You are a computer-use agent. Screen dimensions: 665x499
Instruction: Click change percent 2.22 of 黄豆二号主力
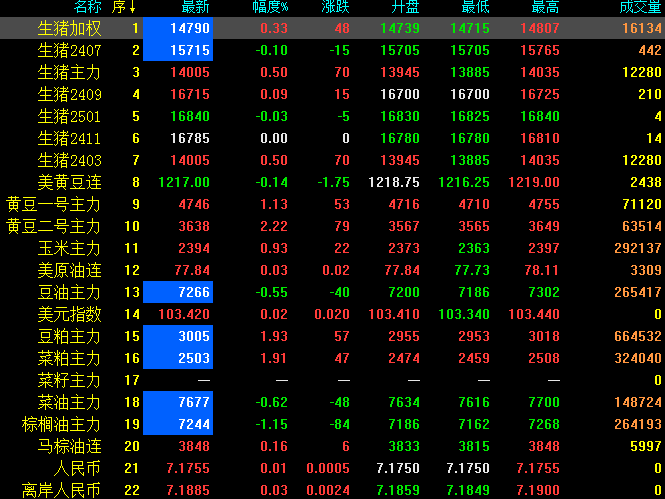coord(274,227)
